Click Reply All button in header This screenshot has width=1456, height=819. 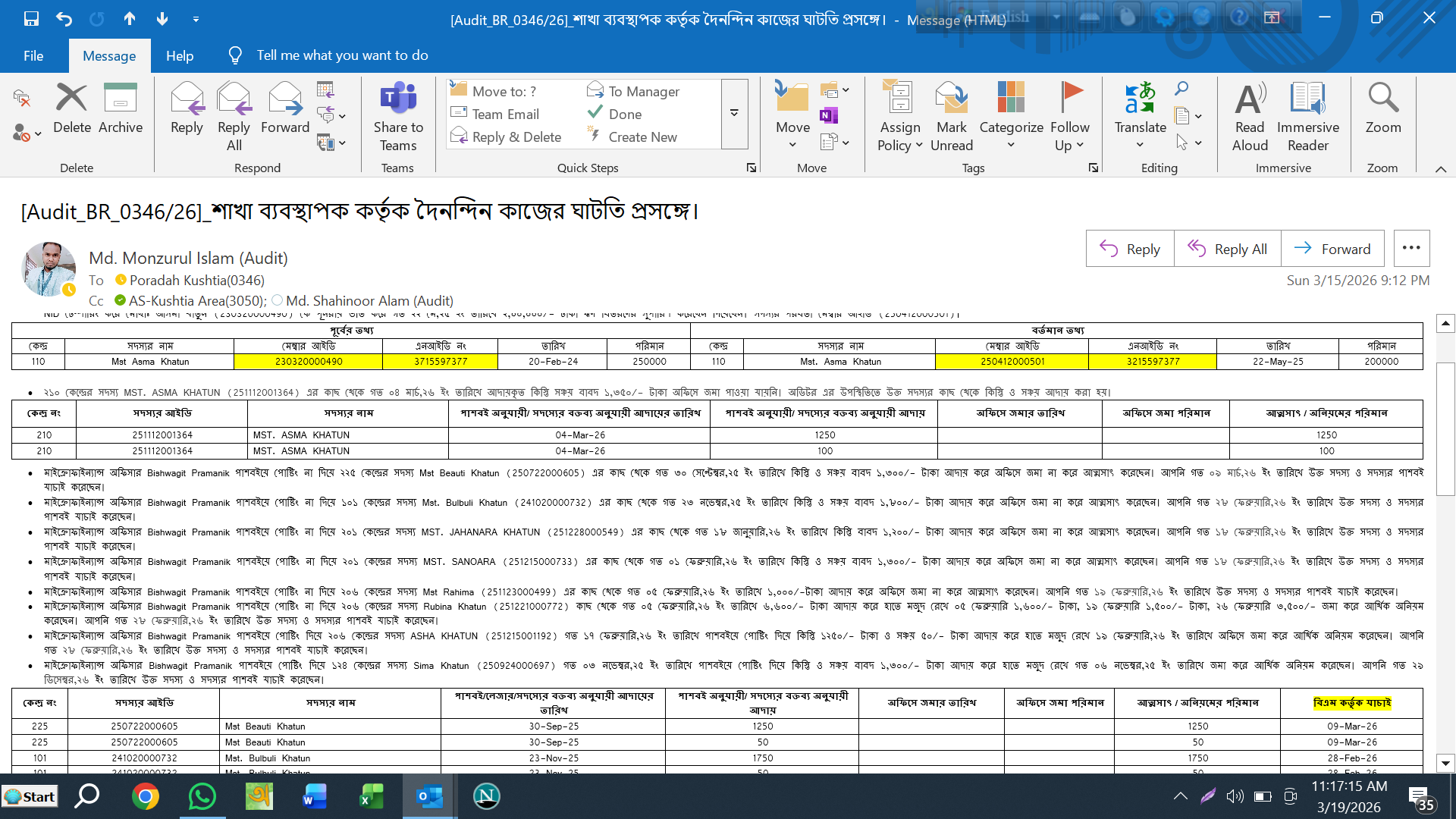[1227, 249]
